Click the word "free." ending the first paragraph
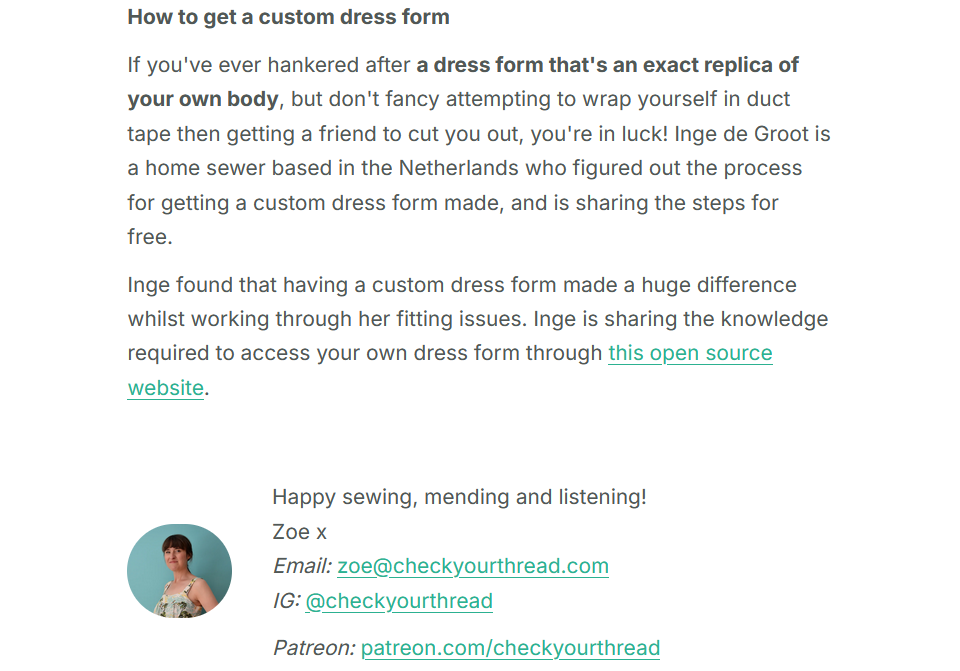The height and width of the screenshot is (671, 960). coord(150,237)
